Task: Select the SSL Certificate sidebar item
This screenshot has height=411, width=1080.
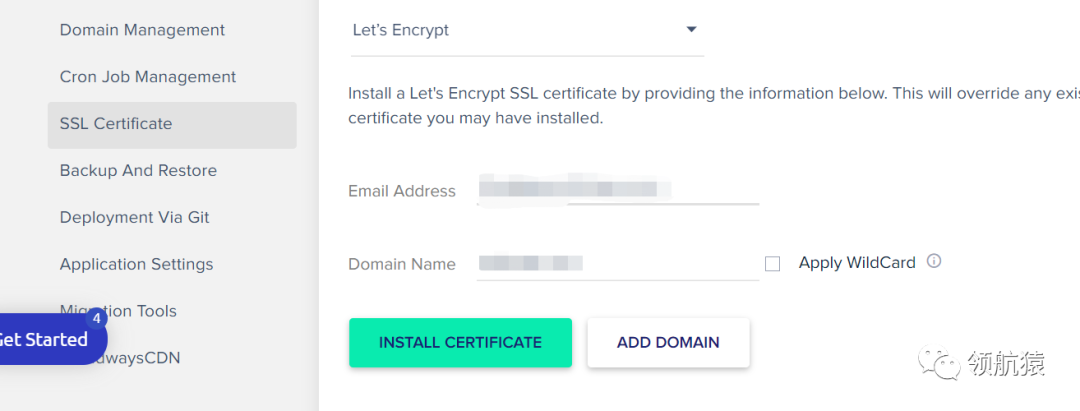Action: (116, 124)
